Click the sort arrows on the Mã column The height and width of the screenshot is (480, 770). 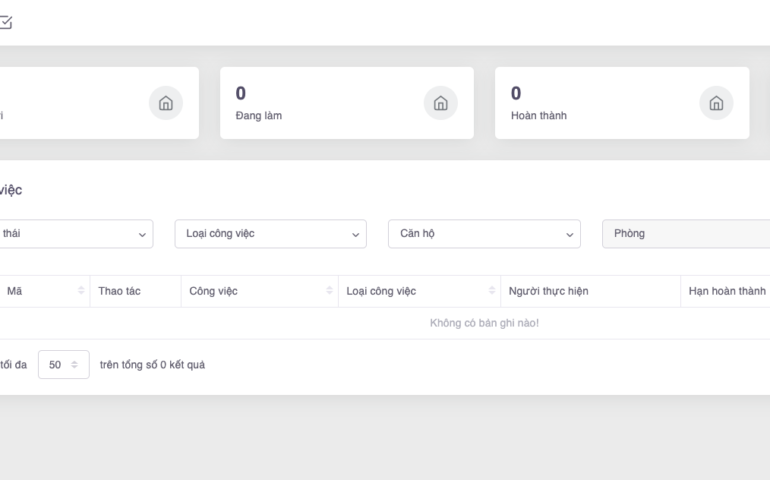pyautogui.click(x=81, y=291)
